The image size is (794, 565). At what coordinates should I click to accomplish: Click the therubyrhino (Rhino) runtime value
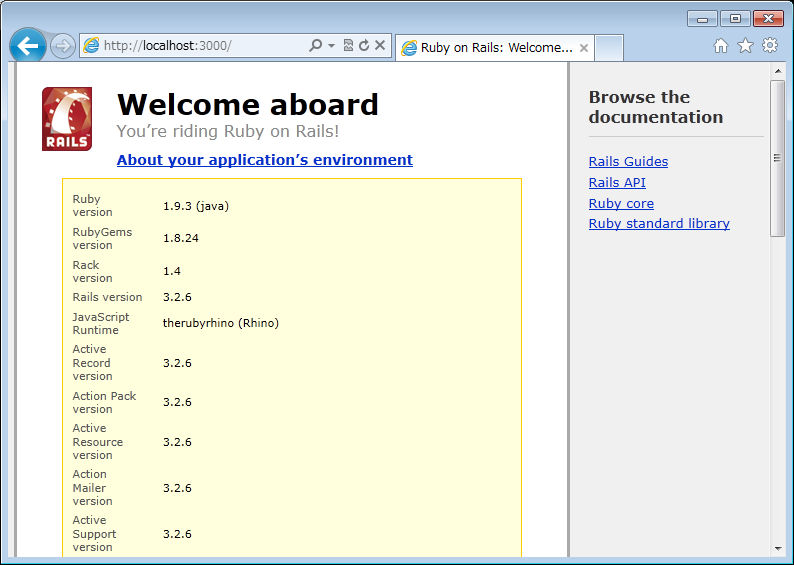221,323
